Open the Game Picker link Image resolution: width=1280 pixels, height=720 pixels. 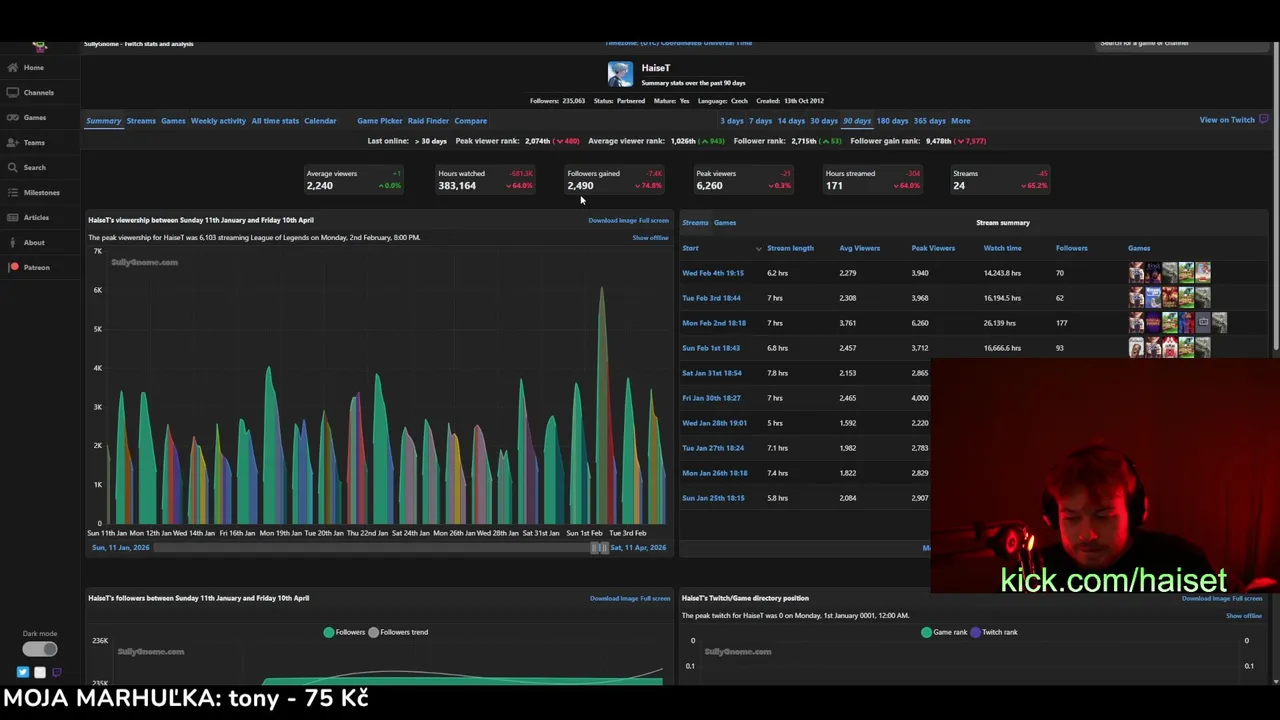[x=380, y=121]
